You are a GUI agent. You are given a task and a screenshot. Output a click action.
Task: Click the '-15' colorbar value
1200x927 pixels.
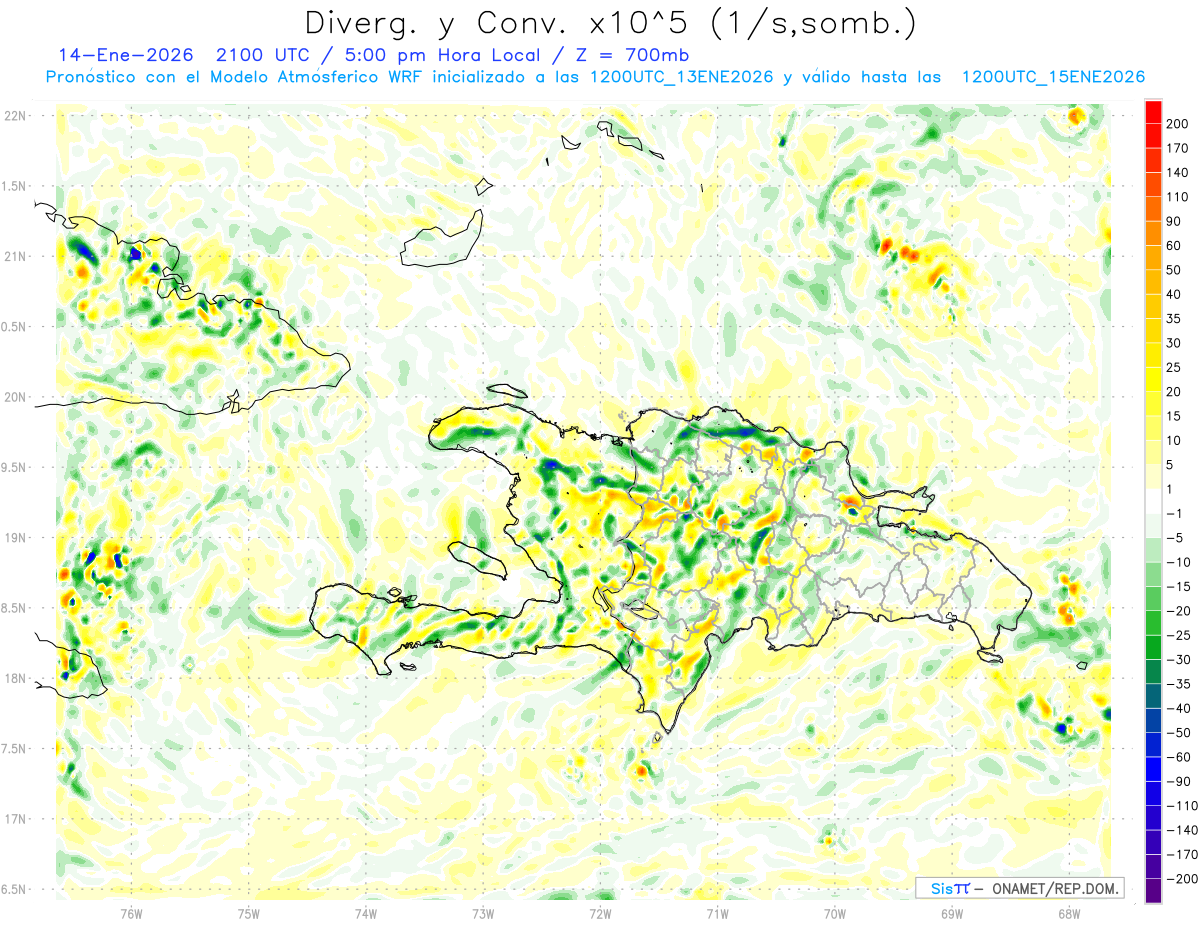(x=1180, y=586)
